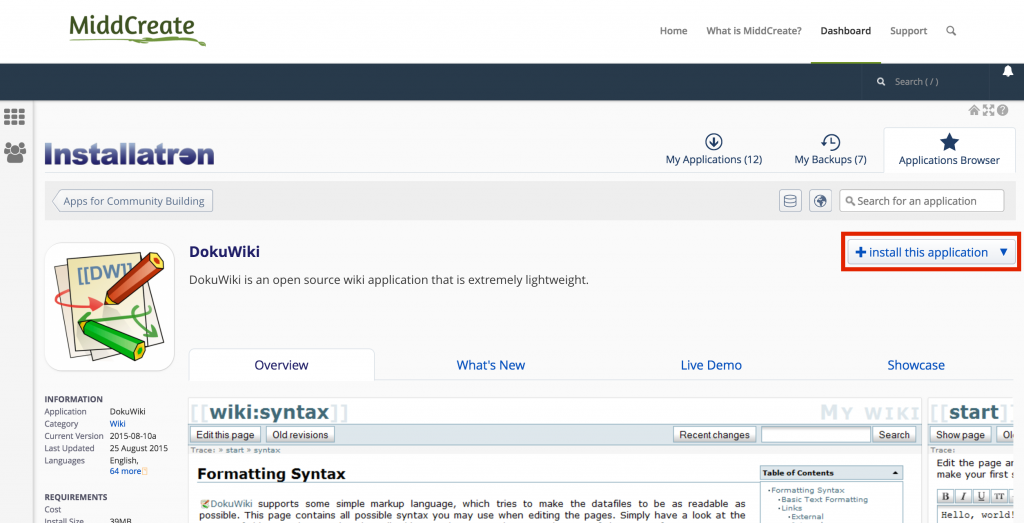Screen dimensions: 1024x523
Task: Go to the Dashboard menu item
Action: pos(846,31)
